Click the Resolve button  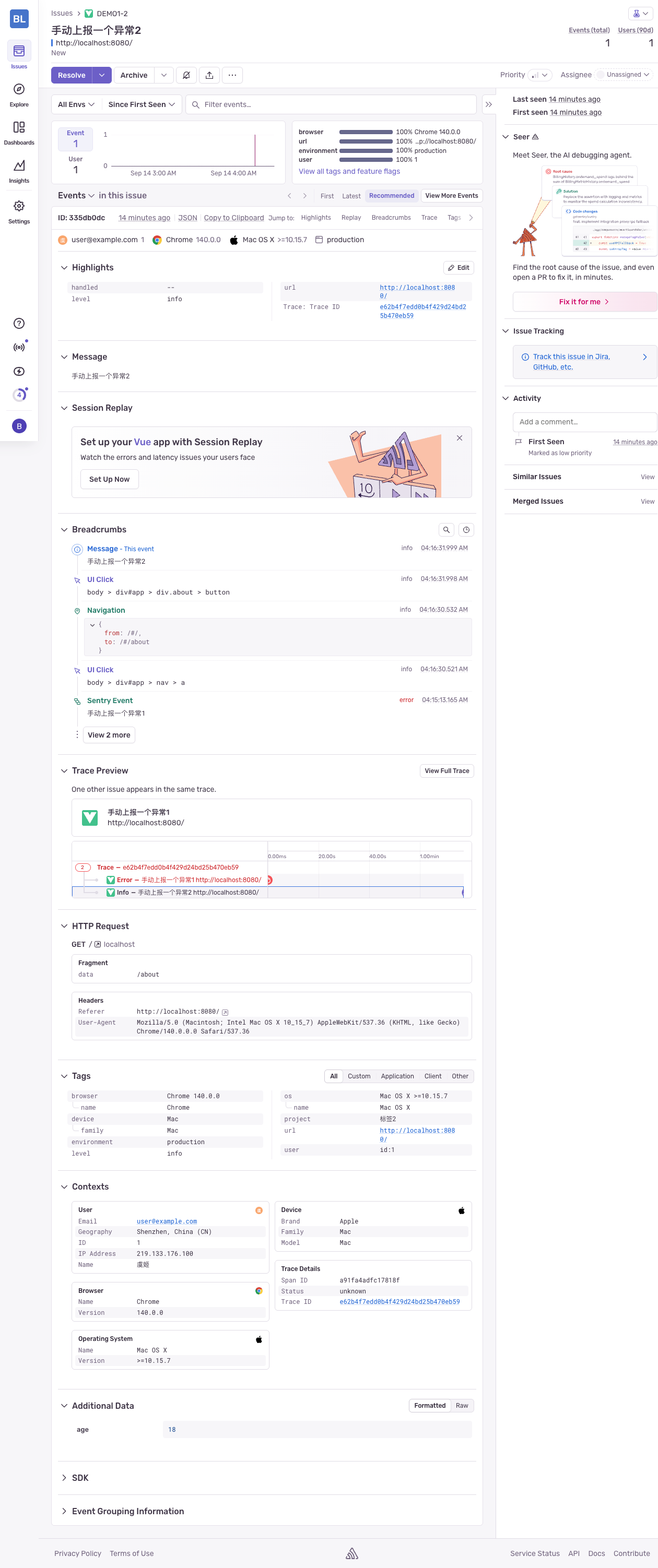tap(71, 75)
